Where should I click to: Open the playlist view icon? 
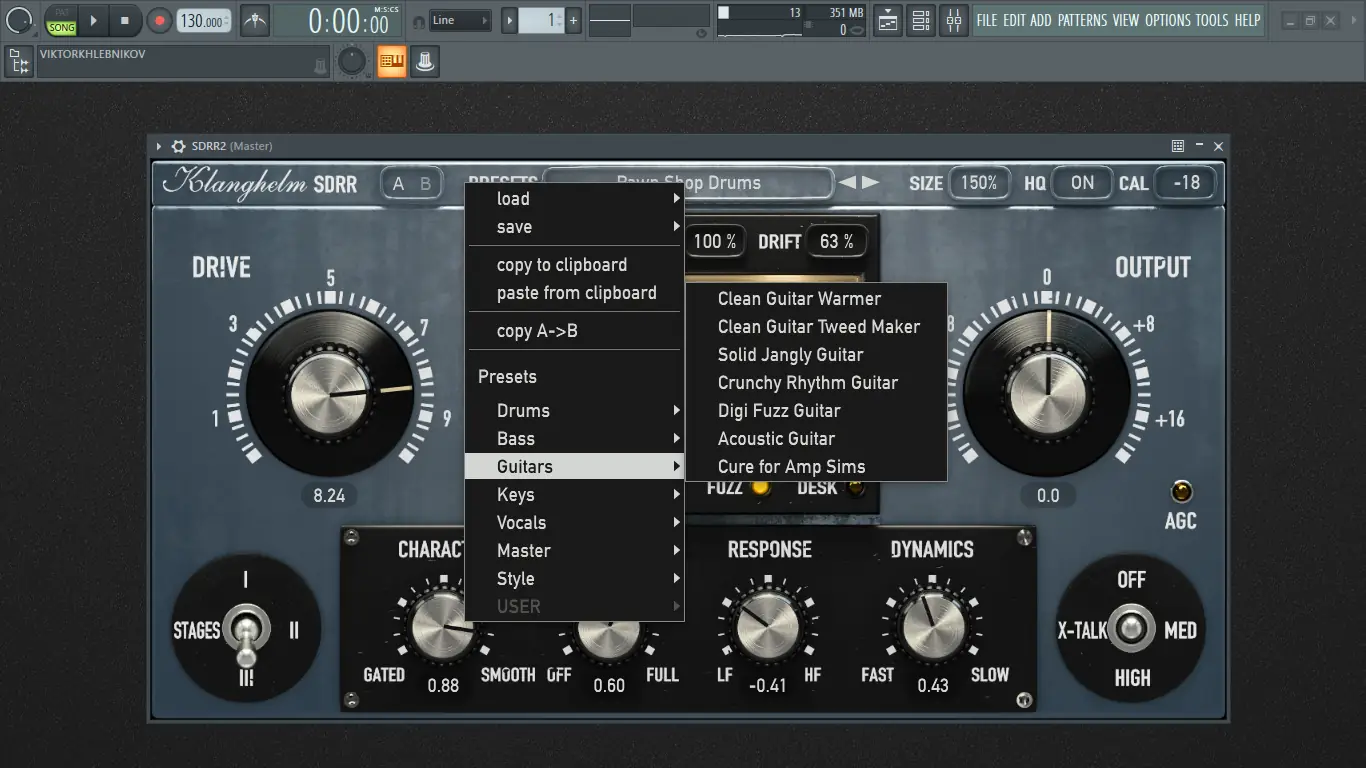(x=888, y=20)
